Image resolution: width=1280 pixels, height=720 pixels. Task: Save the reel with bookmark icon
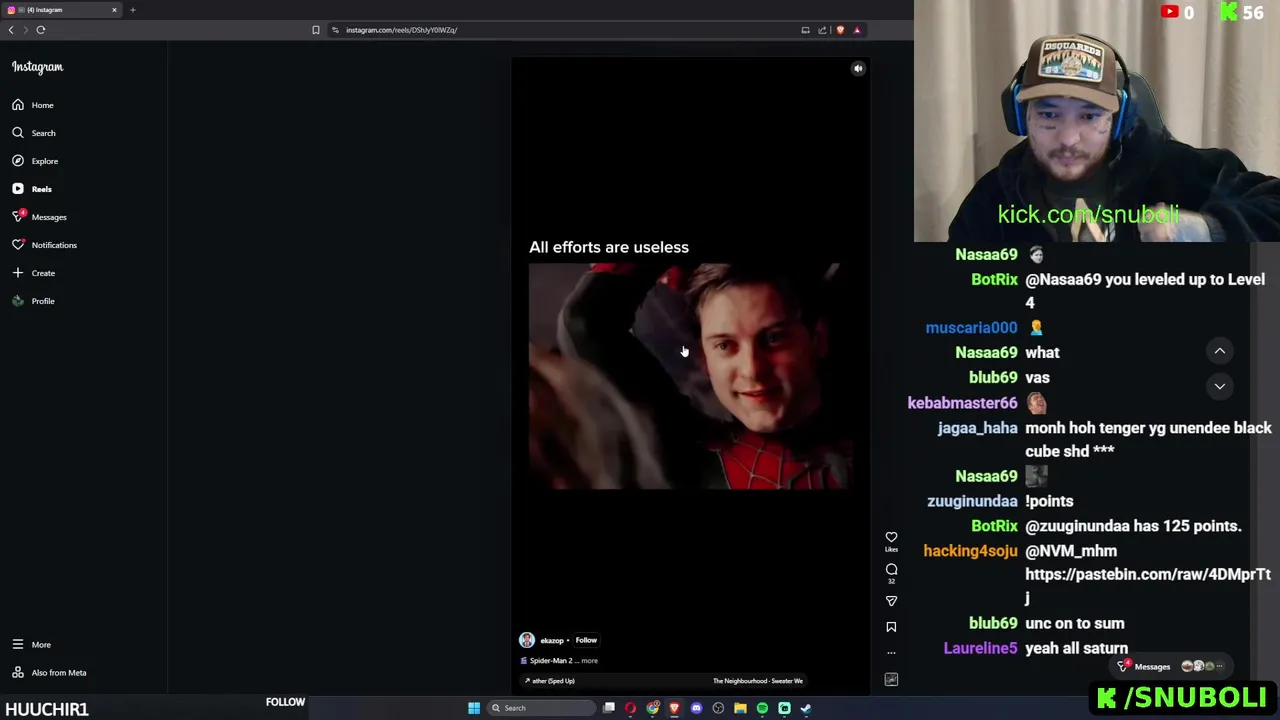pyautogui.click(x=891, y=627)
